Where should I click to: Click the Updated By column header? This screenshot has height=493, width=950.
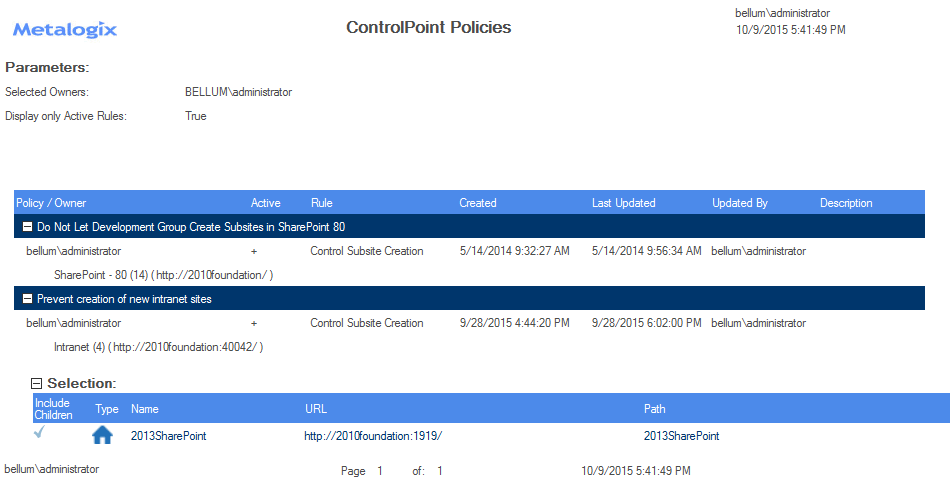click(740, 203)
